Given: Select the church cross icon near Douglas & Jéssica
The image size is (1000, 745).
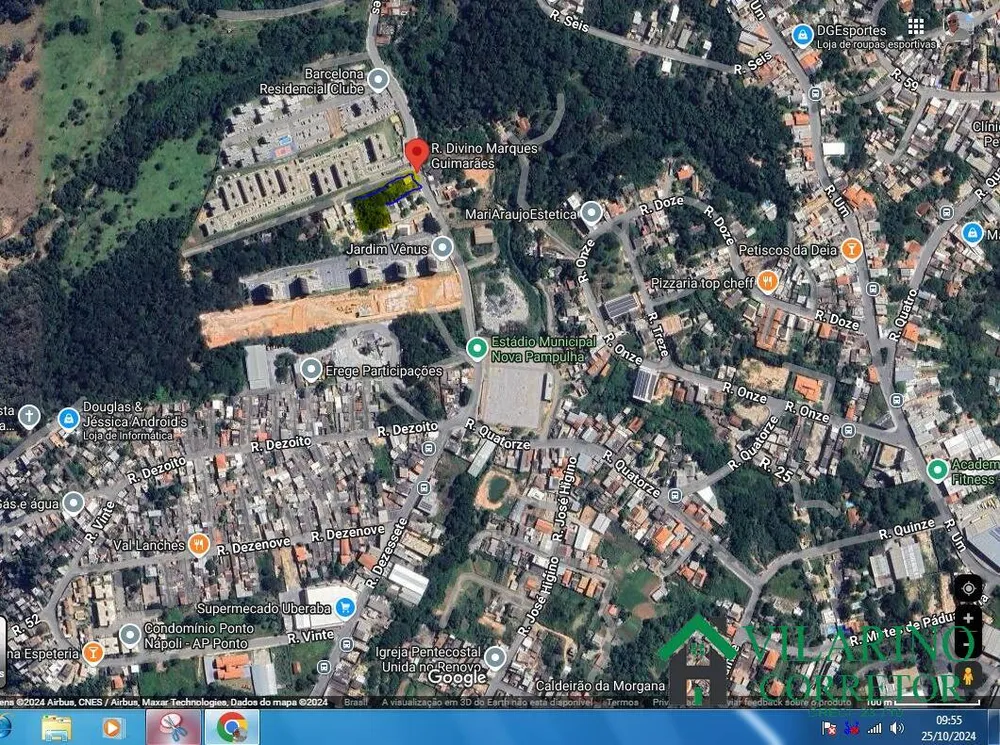Looking at the screenshot, I should pos(29,417).
